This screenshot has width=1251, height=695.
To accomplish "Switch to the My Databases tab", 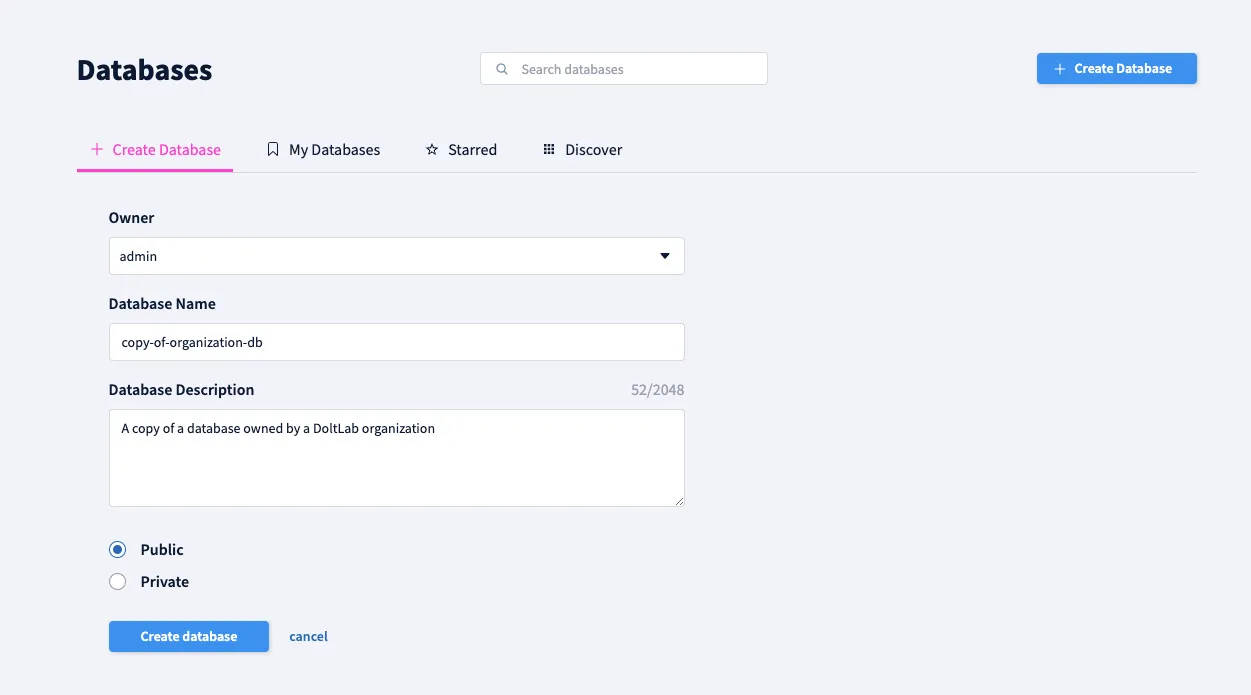I will 334,149.
